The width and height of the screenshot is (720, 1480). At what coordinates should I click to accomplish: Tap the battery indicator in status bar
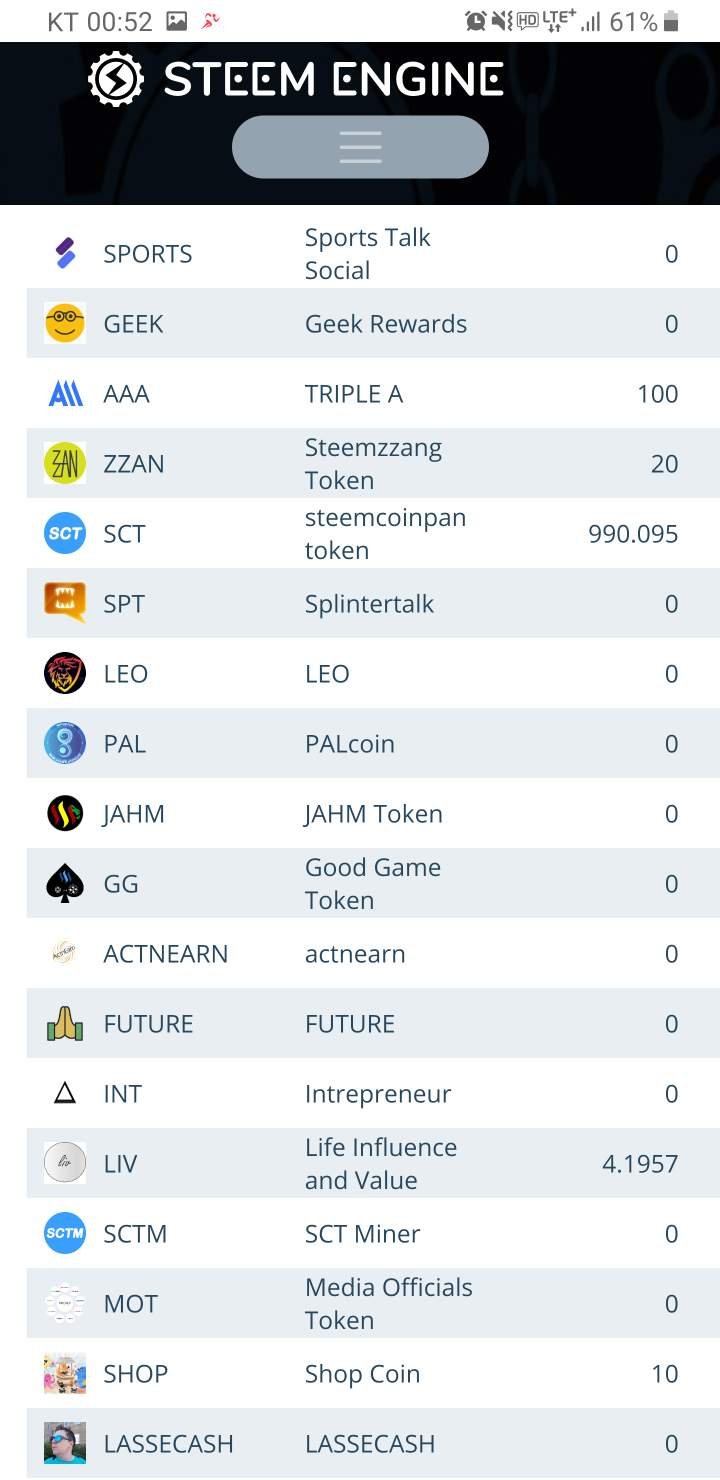pyautogui.click(x=671, y=21)
